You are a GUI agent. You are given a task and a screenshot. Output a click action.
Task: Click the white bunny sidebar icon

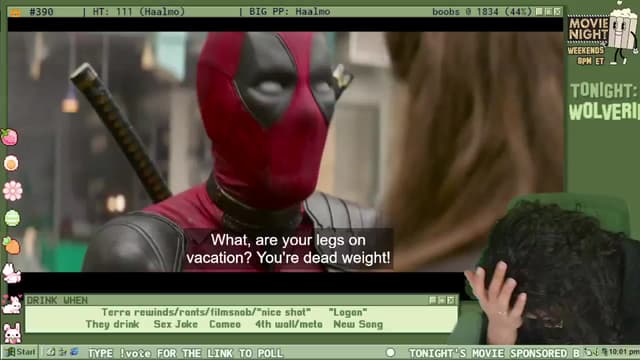click(11, 273)
